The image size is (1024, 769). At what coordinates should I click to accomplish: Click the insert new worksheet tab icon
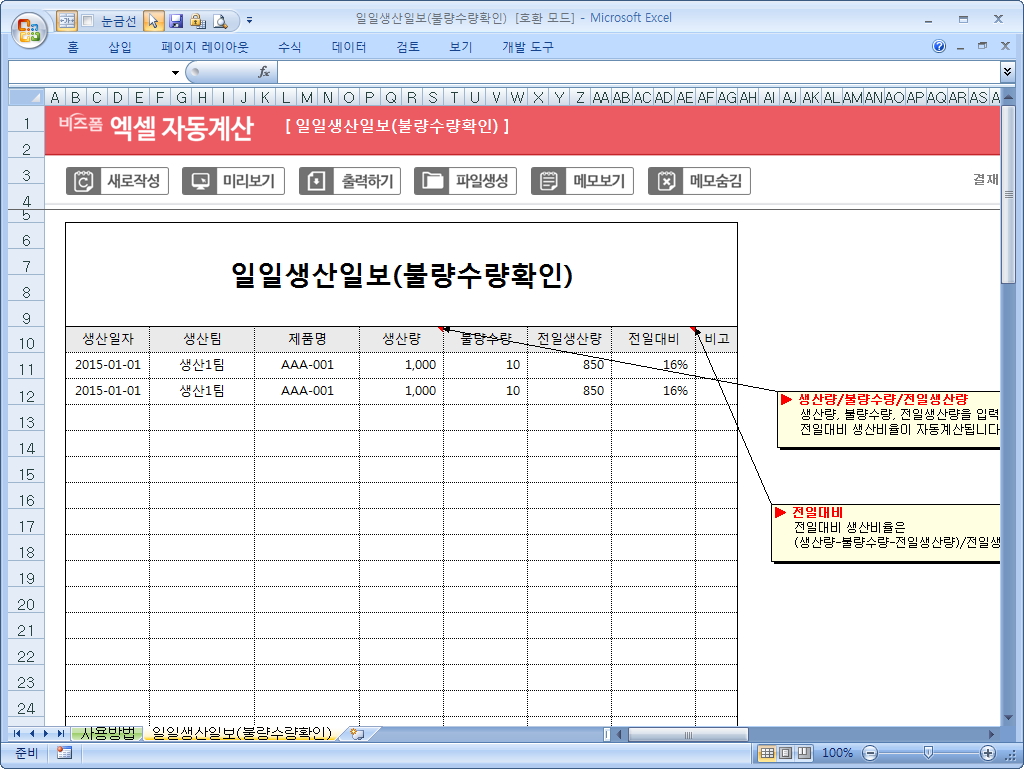pos(356,734)
